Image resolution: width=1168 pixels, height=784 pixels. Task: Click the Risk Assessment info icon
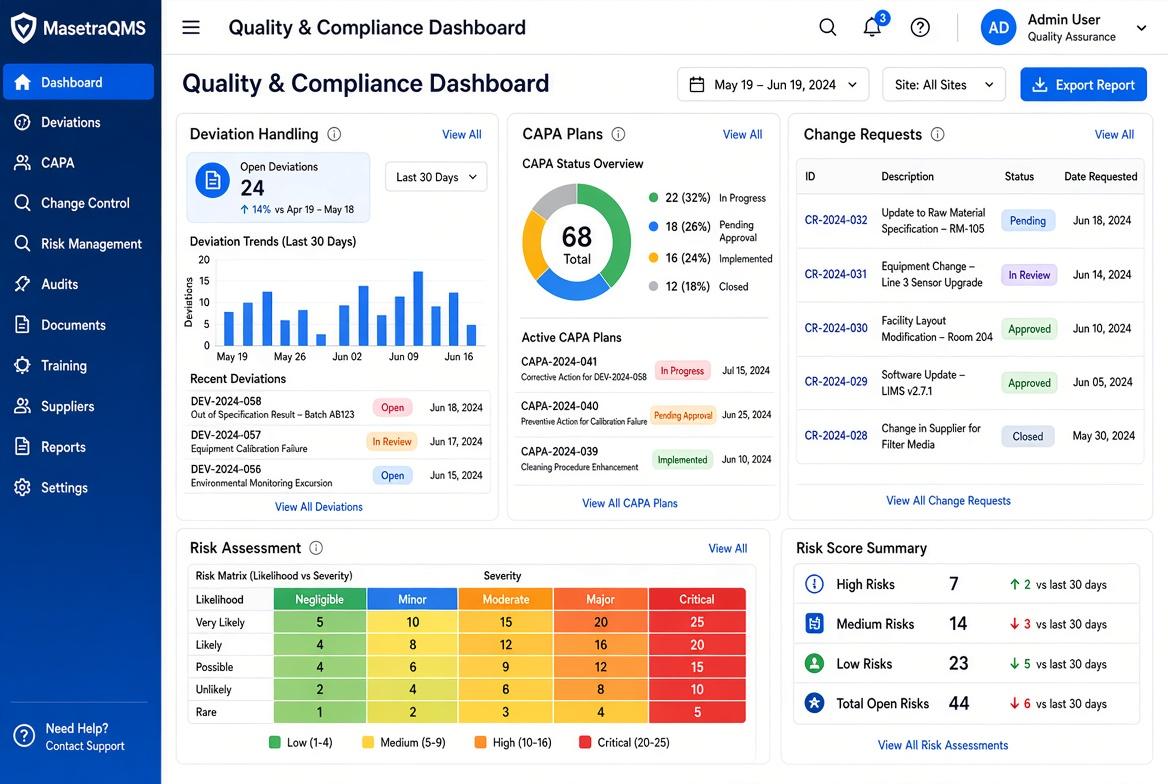316,548
